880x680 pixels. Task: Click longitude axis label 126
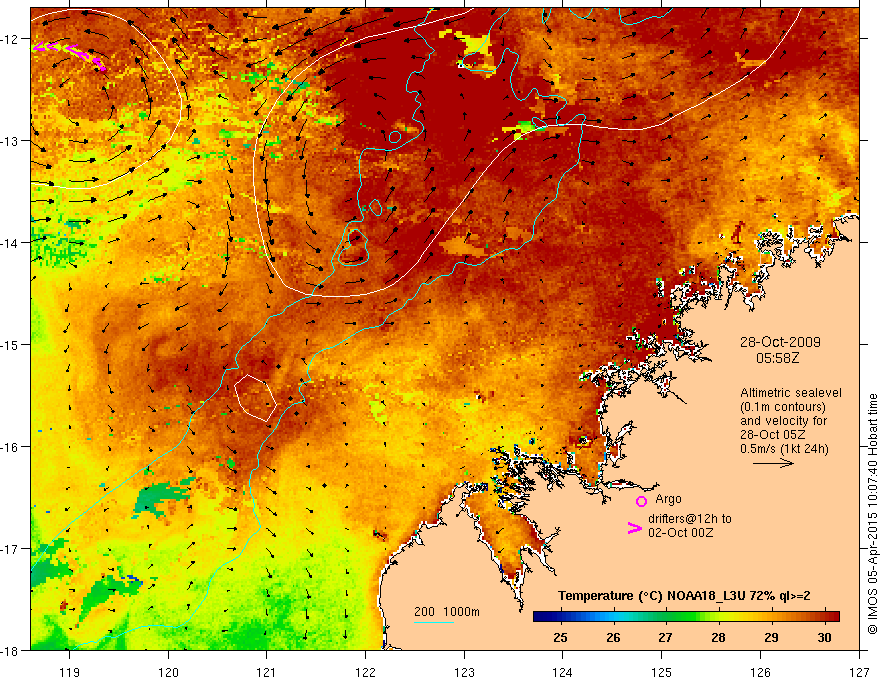(x=760, y=672)
